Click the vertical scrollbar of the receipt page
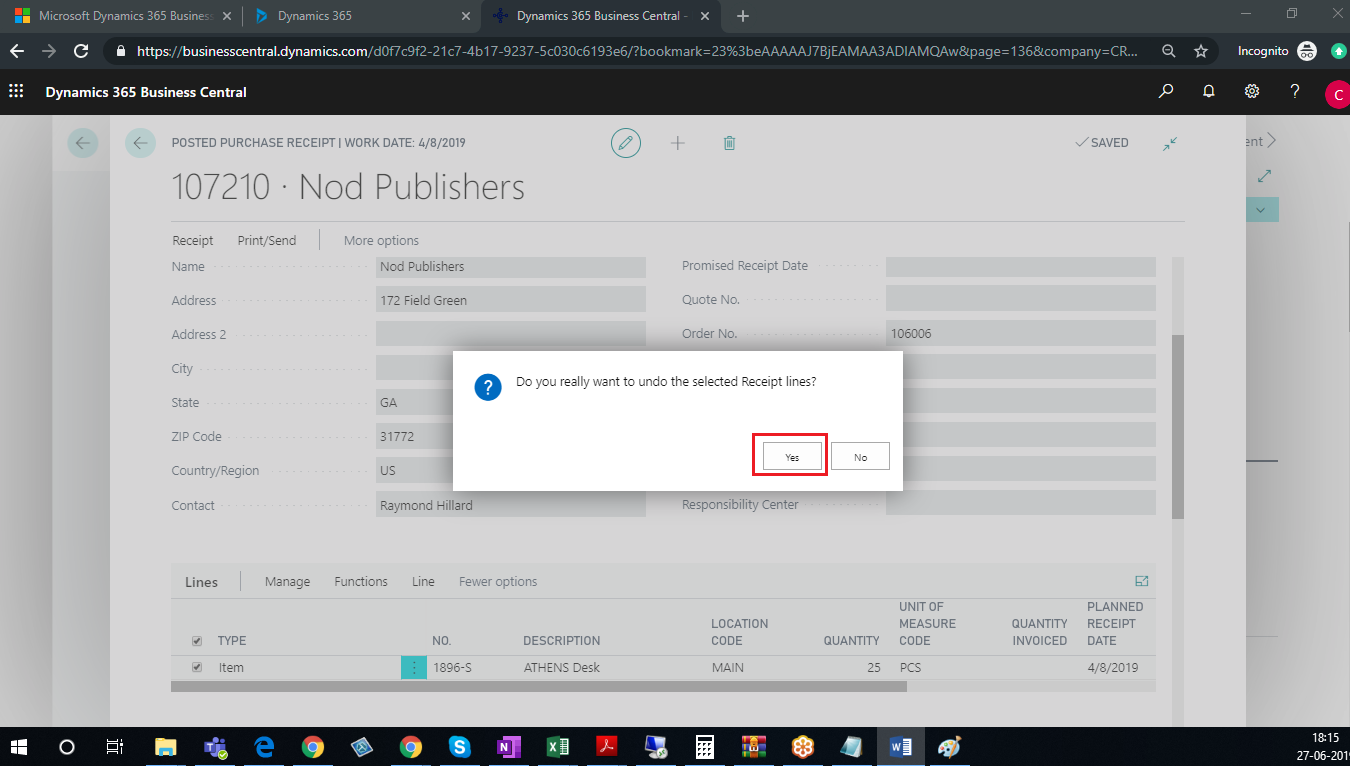Viewport: 1350px width, 766px height. (x=1178, y=427)
